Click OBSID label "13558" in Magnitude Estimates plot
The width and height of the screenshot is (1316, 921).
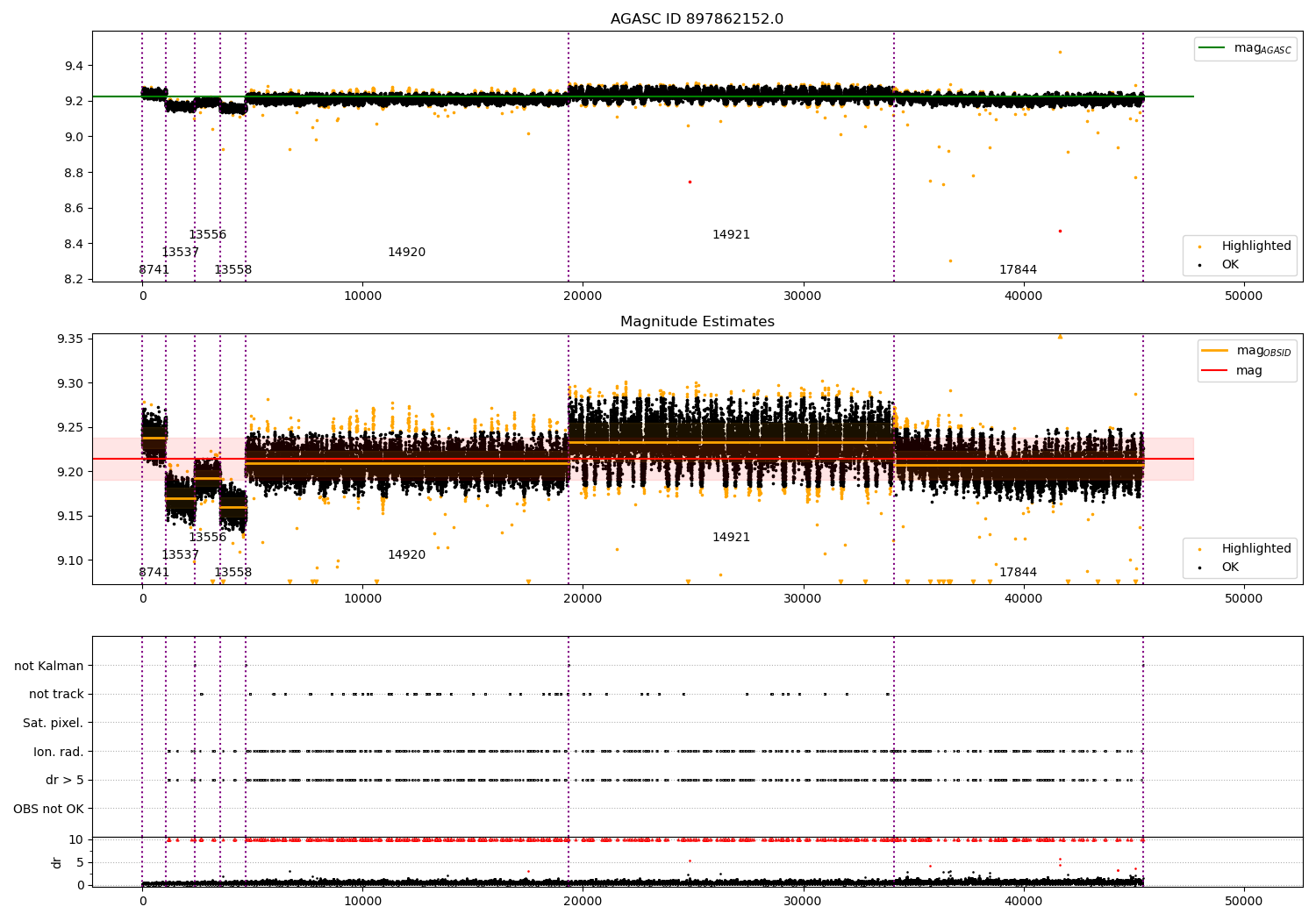pos(233,573)
